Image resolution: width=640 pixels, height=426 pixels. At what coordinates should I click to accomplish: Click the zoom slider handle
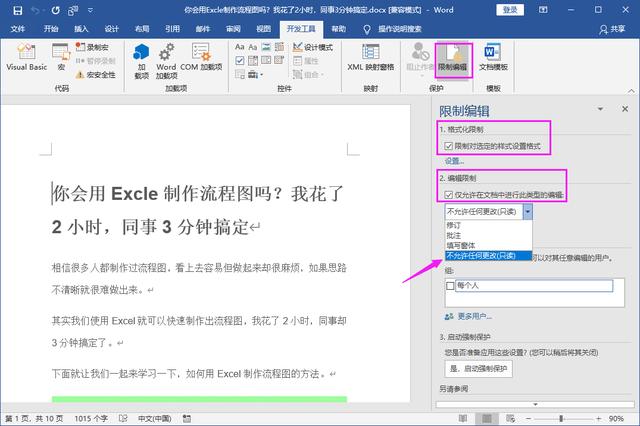click(x=561, y=418)
